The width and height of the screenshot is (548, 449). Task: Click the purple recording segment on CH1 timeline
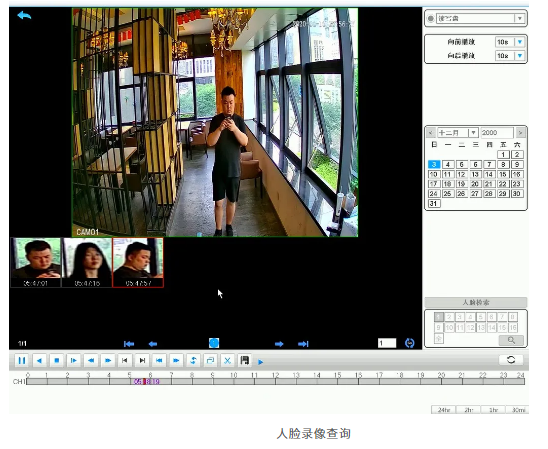pos(146,382)
